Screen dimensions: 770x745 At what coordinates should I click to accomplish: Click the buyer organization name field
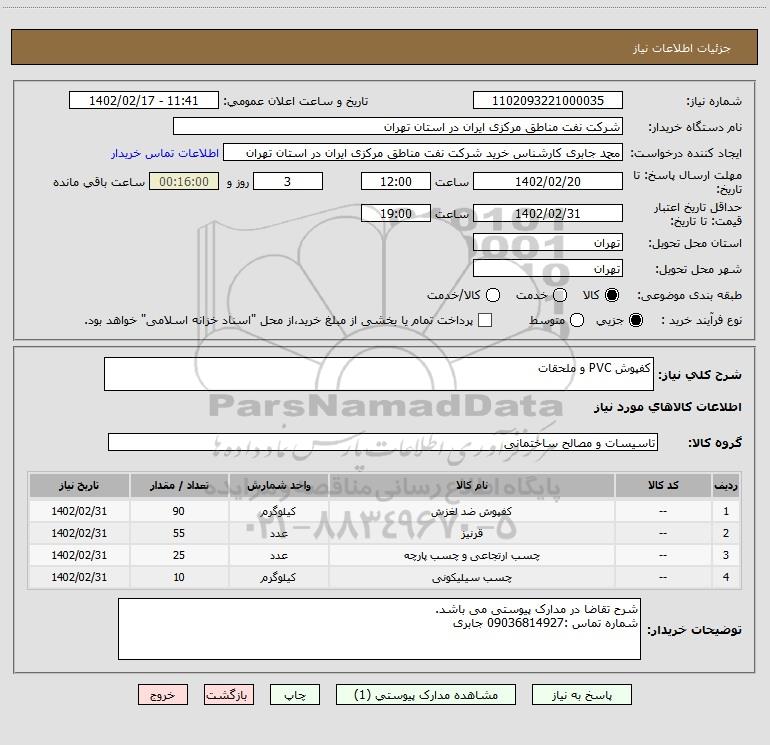click(x=398, y=127)
